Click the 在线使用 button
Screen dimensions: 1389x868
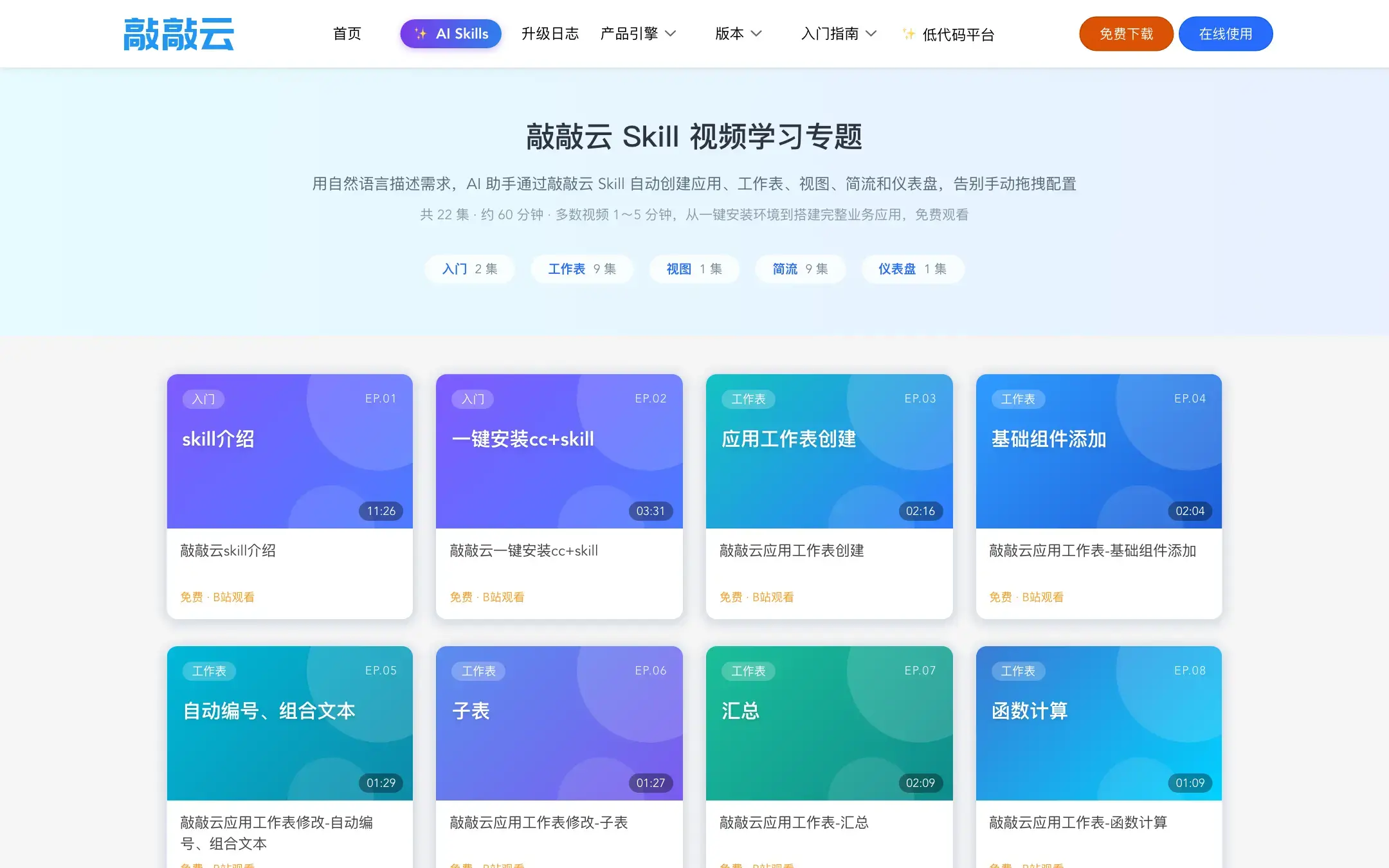coord(1226,33)
